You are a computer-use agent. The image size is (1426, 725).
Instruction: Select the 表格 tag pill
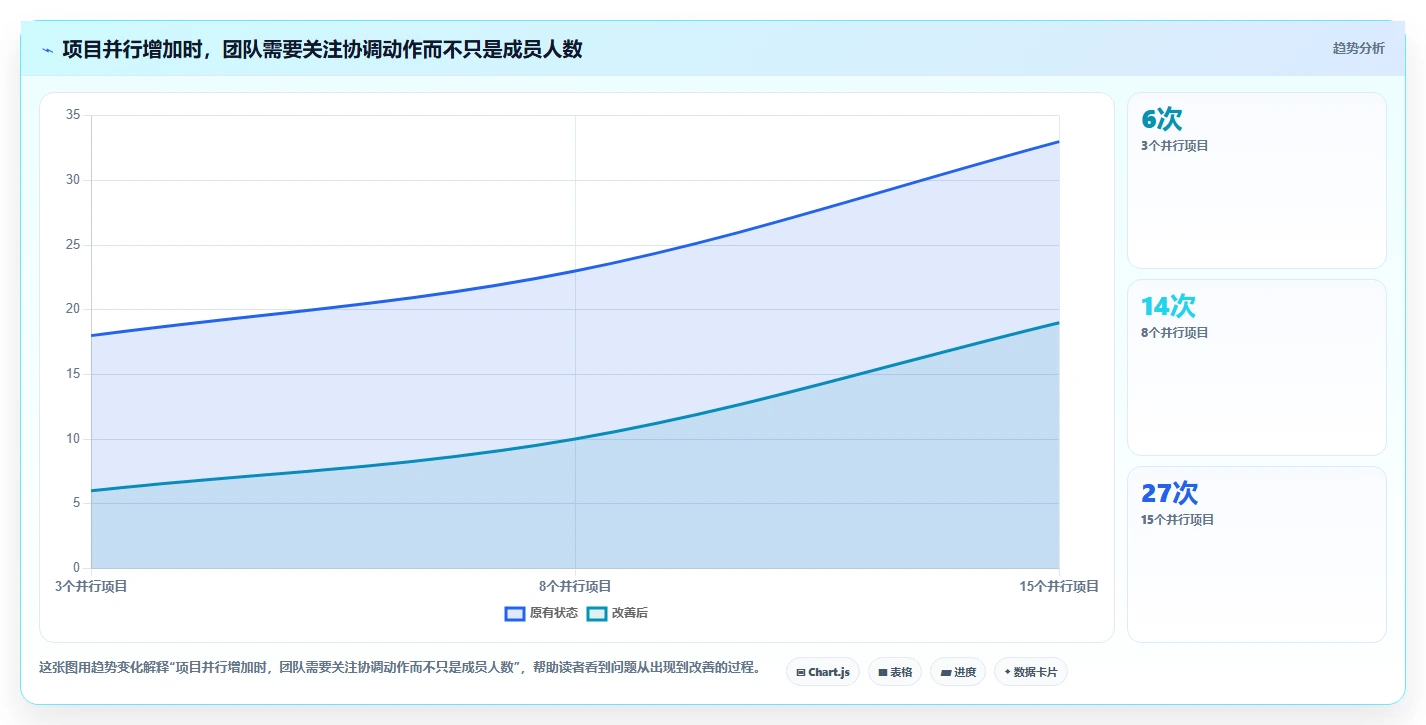[x=895, y=672]
